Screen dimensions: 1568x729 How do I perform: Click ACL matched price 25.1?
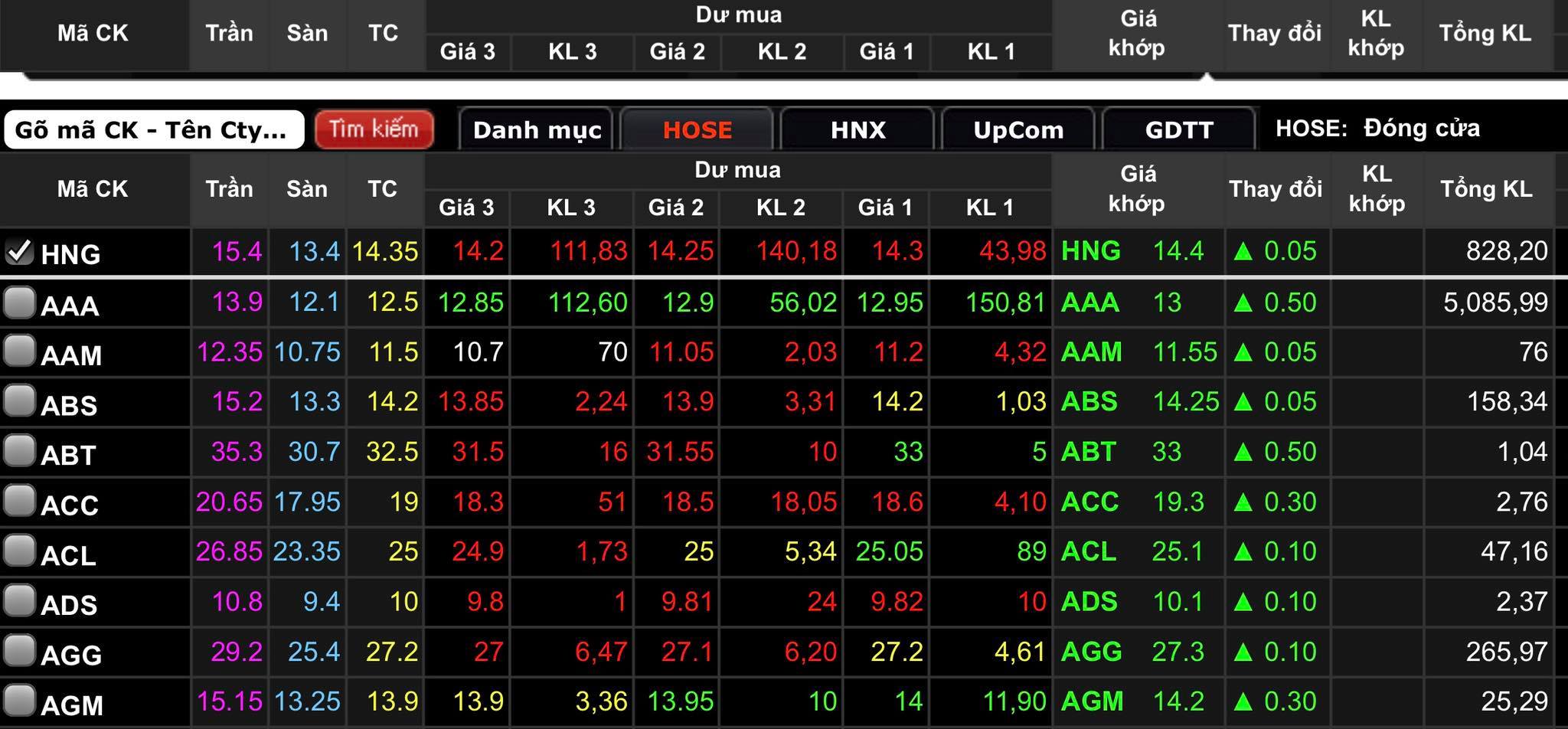[1178, 551]
